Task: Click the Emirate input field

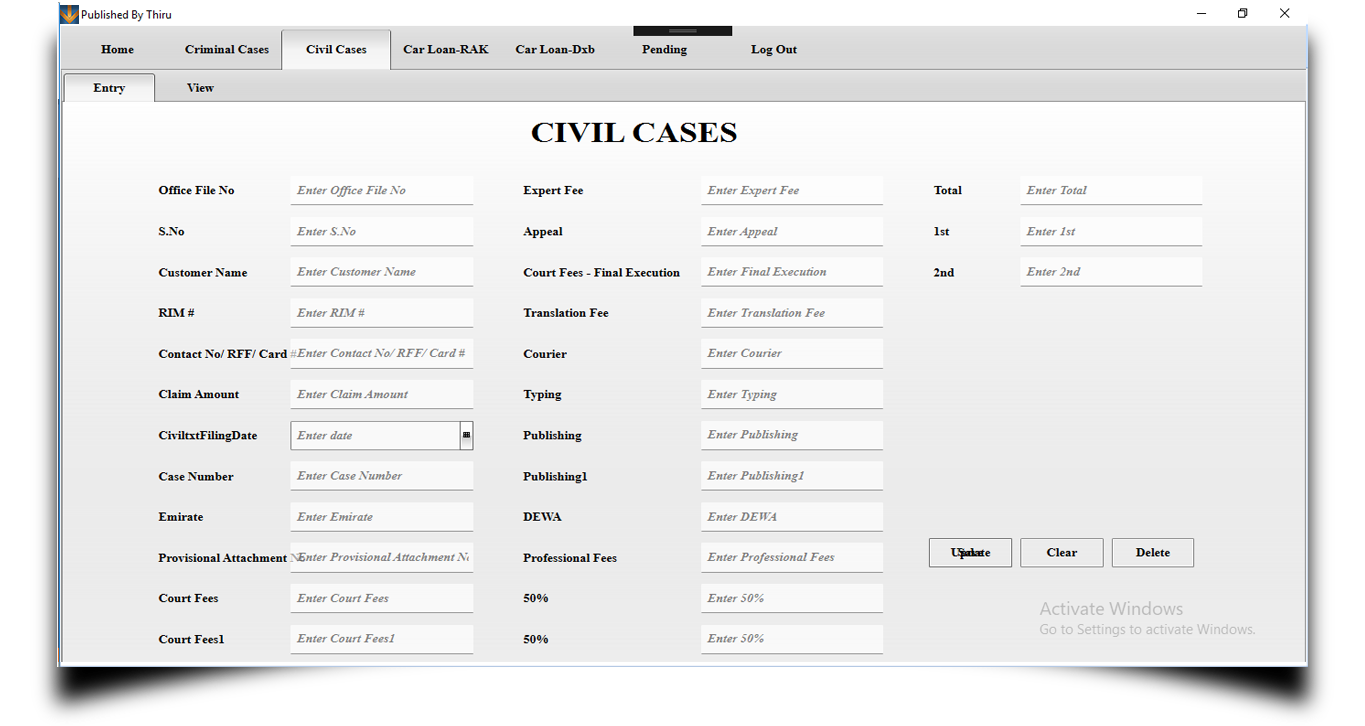Action: click(x=382, y=517)
